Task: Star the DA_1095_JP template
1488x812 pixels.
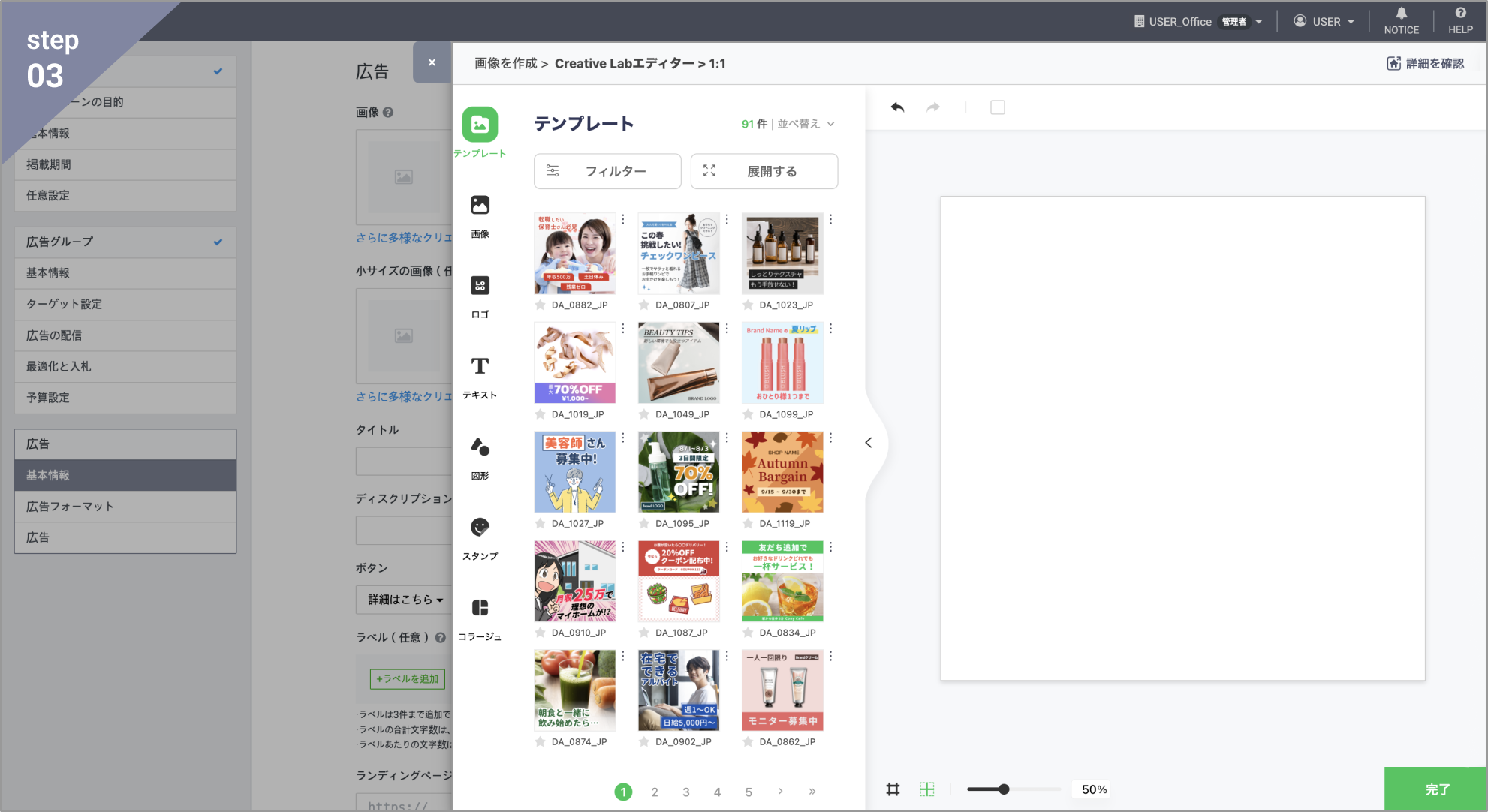Action: (x=644, y=524)
